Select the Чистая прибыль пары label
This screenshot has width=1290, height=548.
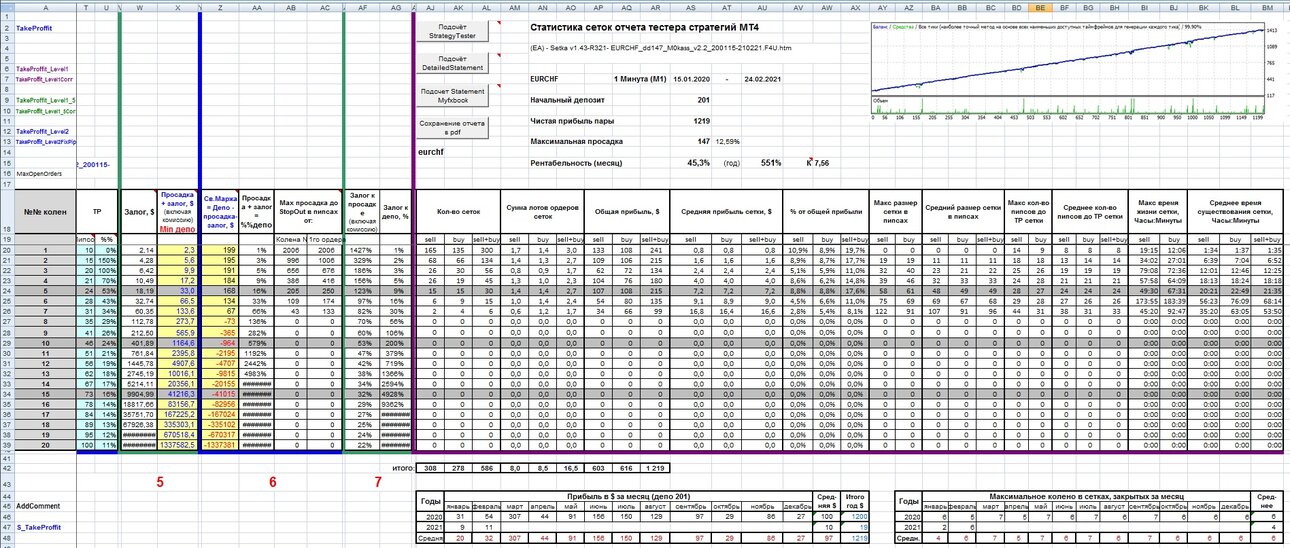571,120
